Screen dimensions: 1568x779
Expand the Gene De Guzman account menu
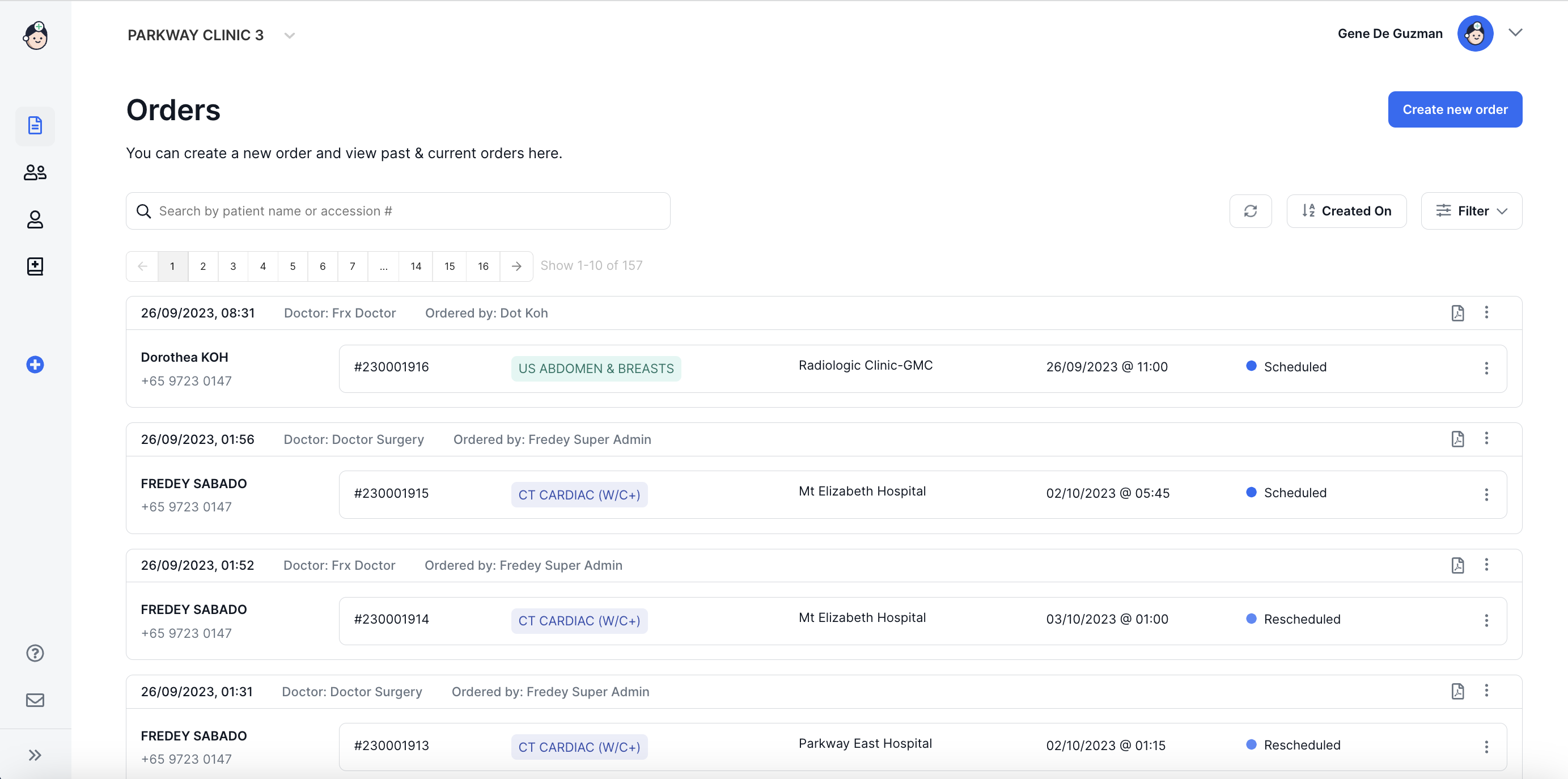coord(1515,33)
